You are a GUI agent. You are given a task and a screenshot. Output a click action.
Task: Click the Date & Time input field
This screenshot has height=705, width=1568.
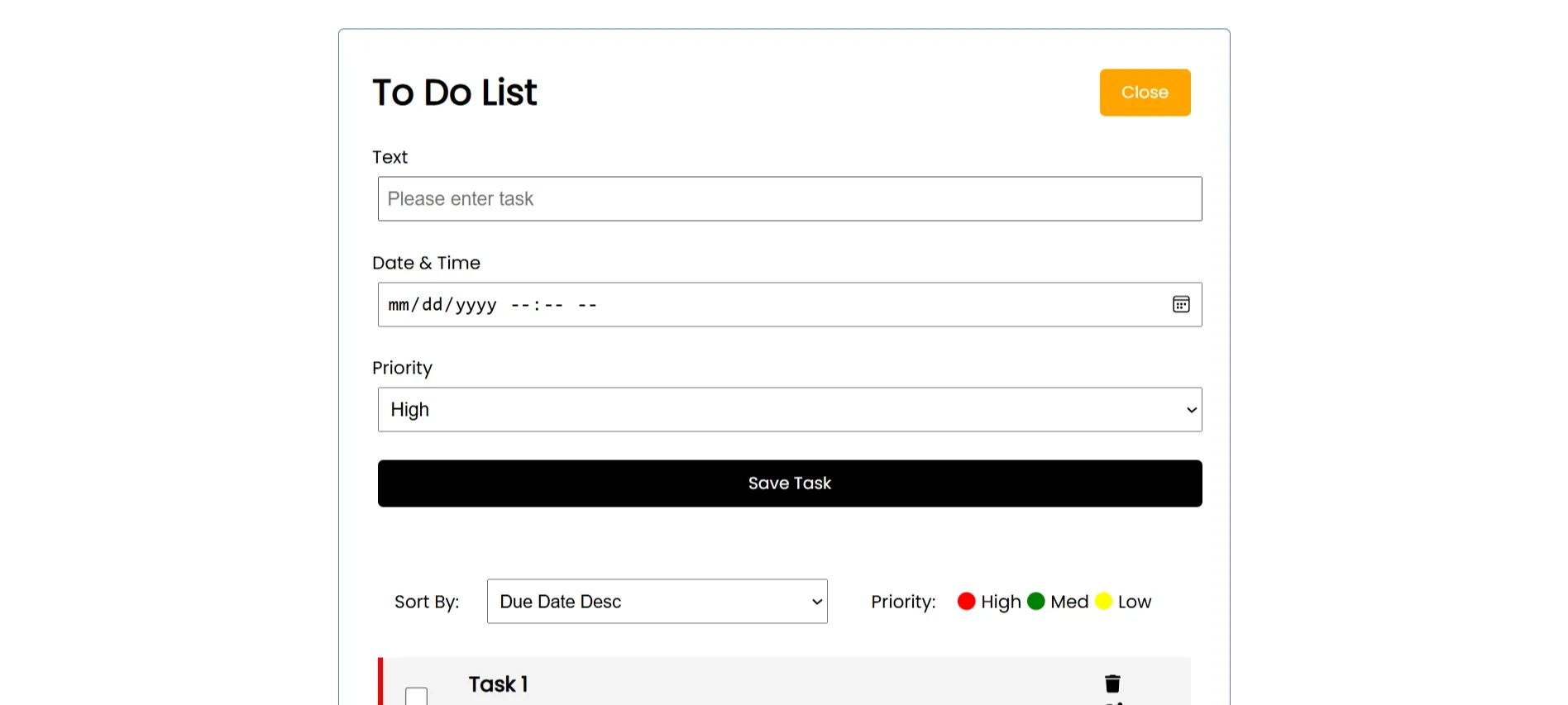pos(790,304)
